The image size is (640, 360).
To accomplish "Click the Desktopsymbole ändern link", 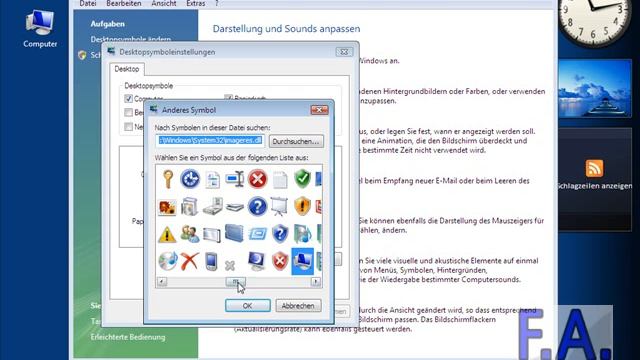I will pyautogui.click(x=131, y=40).
